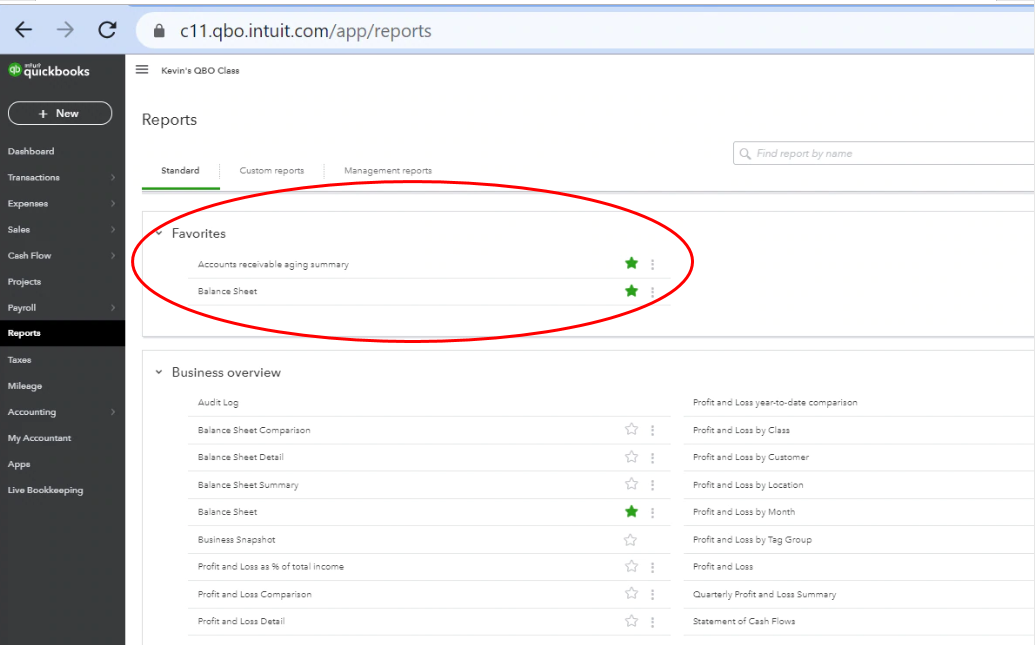
Task: Open Profit and Loss by Month report
Action: (x=744, y=512)
